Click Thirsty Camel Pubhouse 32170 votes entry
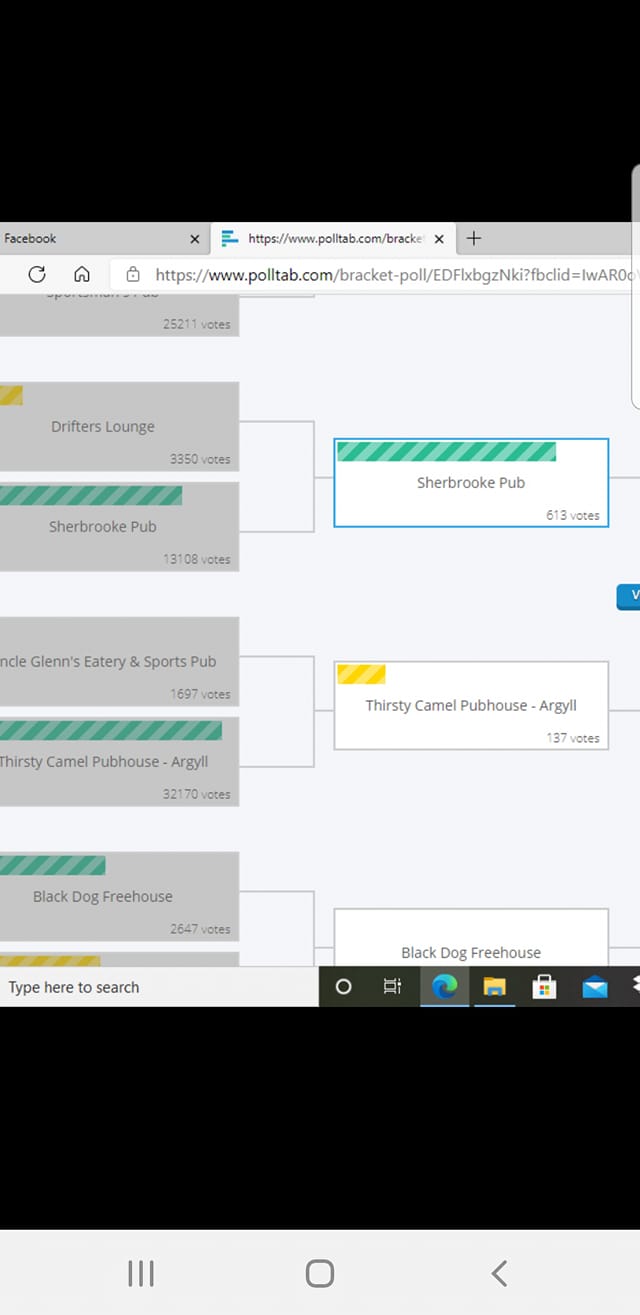 point(119,761)
